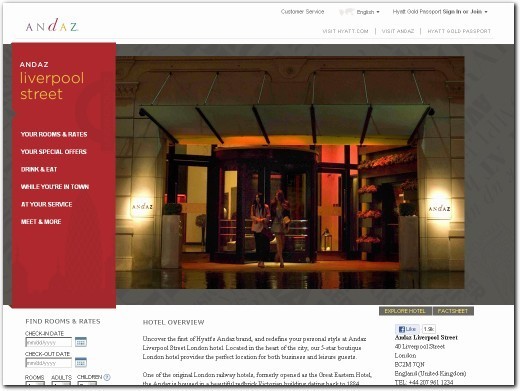Click the address line 40 Liverpool Street
This screenshot has height=391, width=520.
tap(420, 347)
